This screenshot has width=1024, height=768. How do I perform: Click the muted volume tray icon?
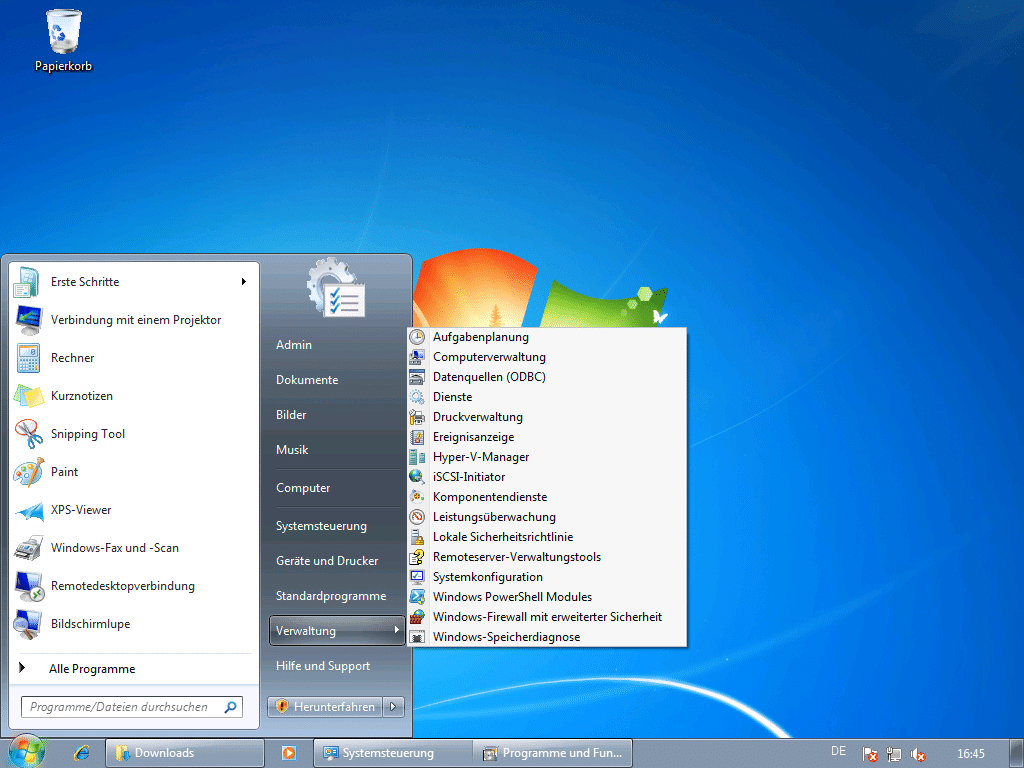(918, 754)
